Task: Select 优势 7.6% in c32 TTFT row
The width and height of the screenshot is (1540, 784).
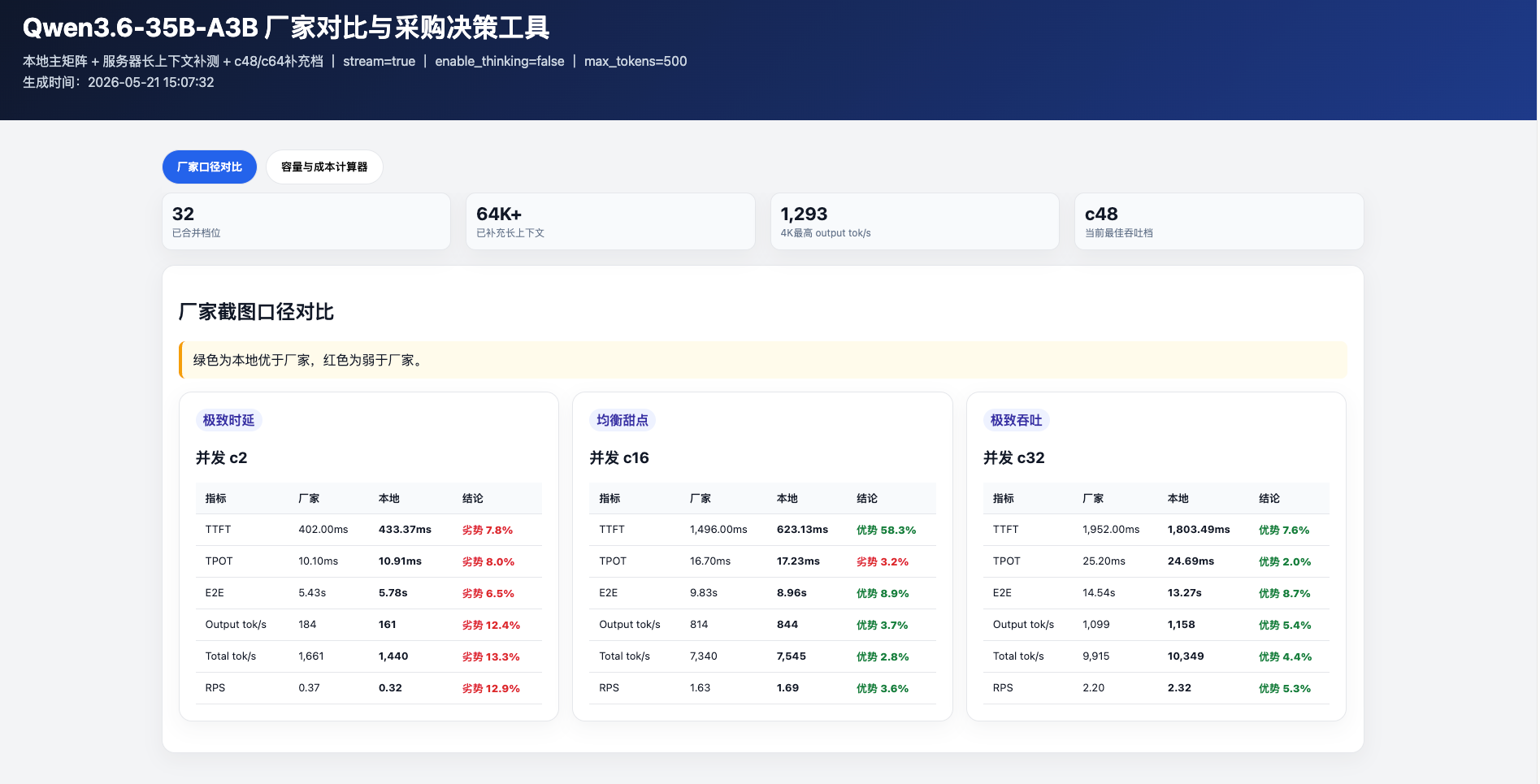Action: click(1284, 530)
